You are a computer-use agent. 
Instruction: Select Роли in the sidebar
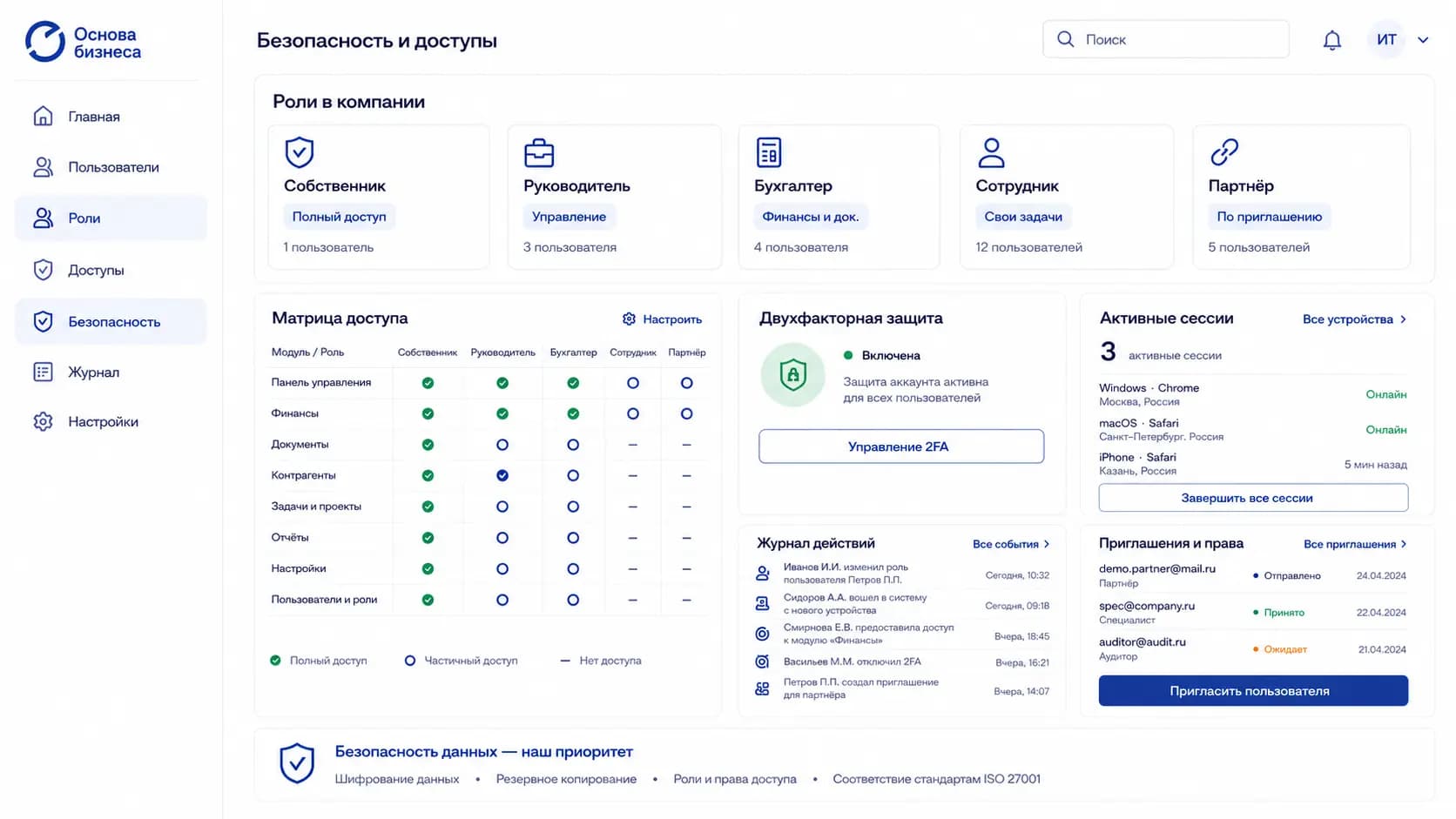(x=111, y=218)
